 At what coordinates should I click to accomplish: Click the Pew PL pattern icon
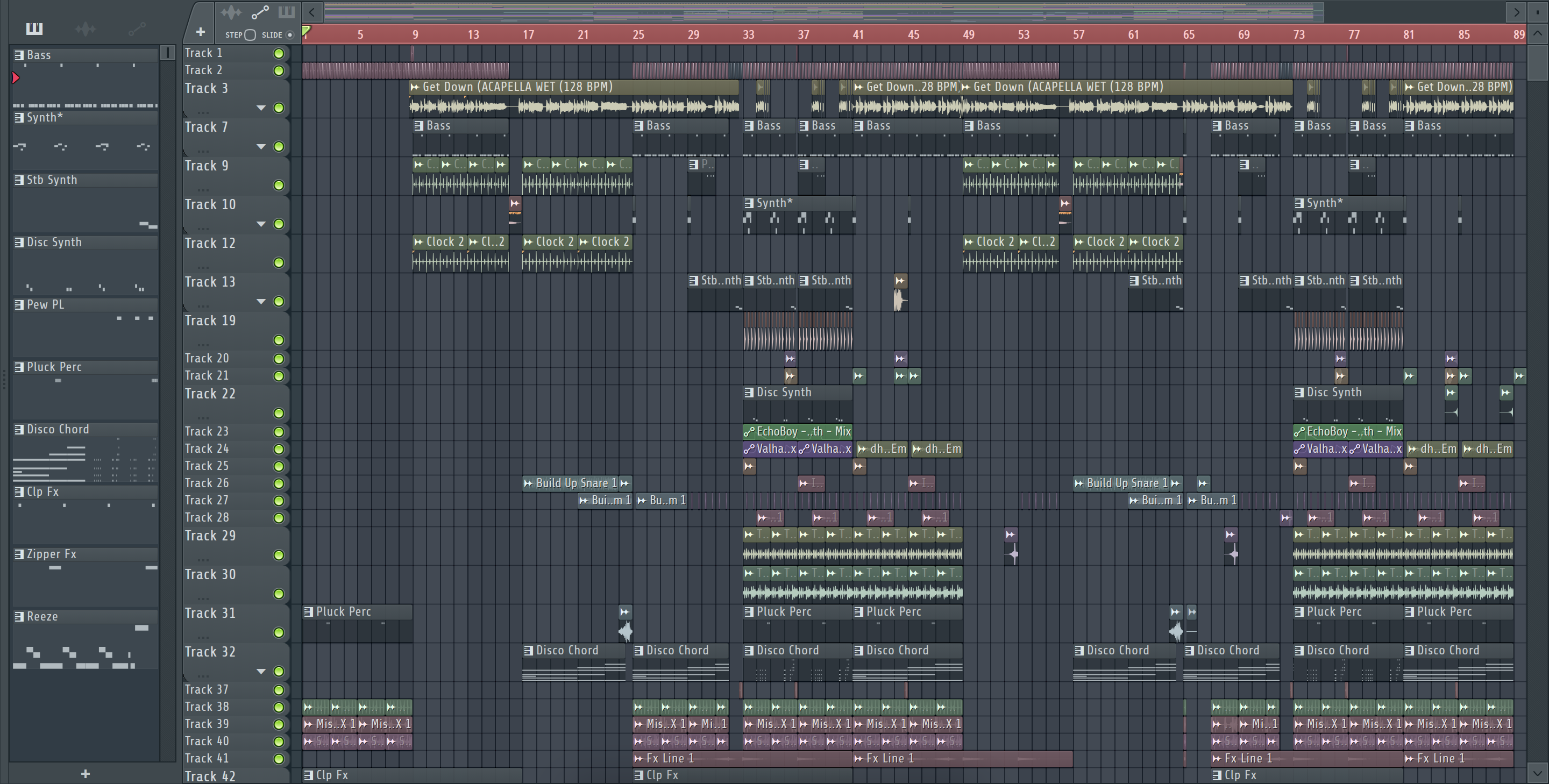19,304
